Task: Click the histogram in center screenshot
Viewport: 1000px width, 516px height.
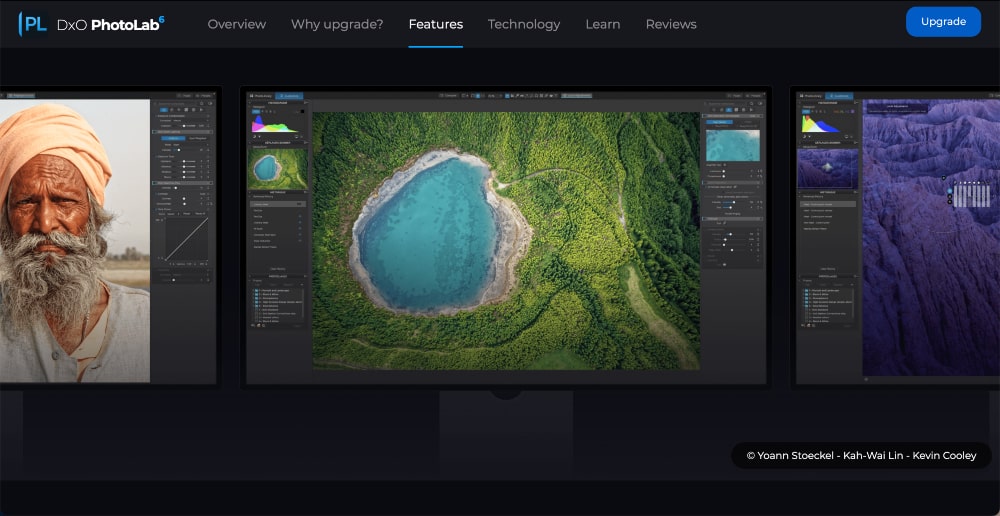Action: (x=277, y=122)
